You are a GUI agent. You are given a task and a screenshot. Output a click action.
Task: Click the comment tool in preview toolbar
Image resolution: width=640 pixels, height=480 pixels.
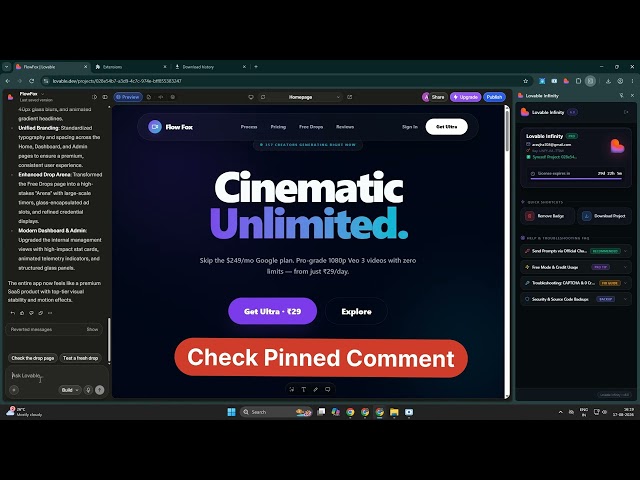(327, 389)
